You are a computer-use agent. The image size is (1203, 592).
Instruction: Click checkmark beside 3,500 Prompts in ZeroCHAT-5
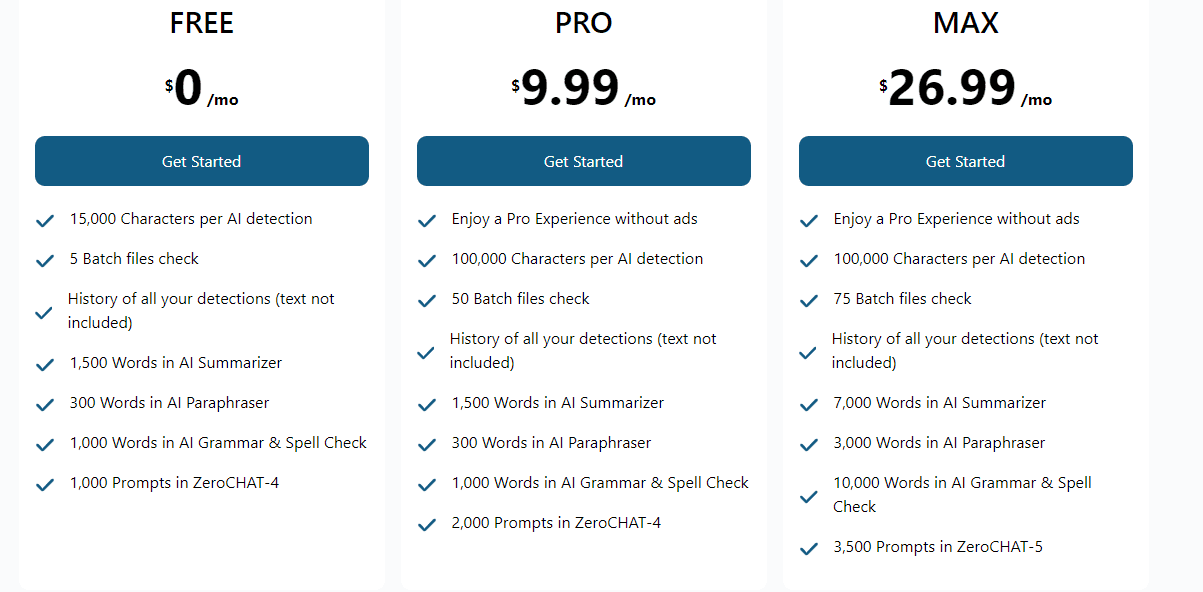pos(809,549)
